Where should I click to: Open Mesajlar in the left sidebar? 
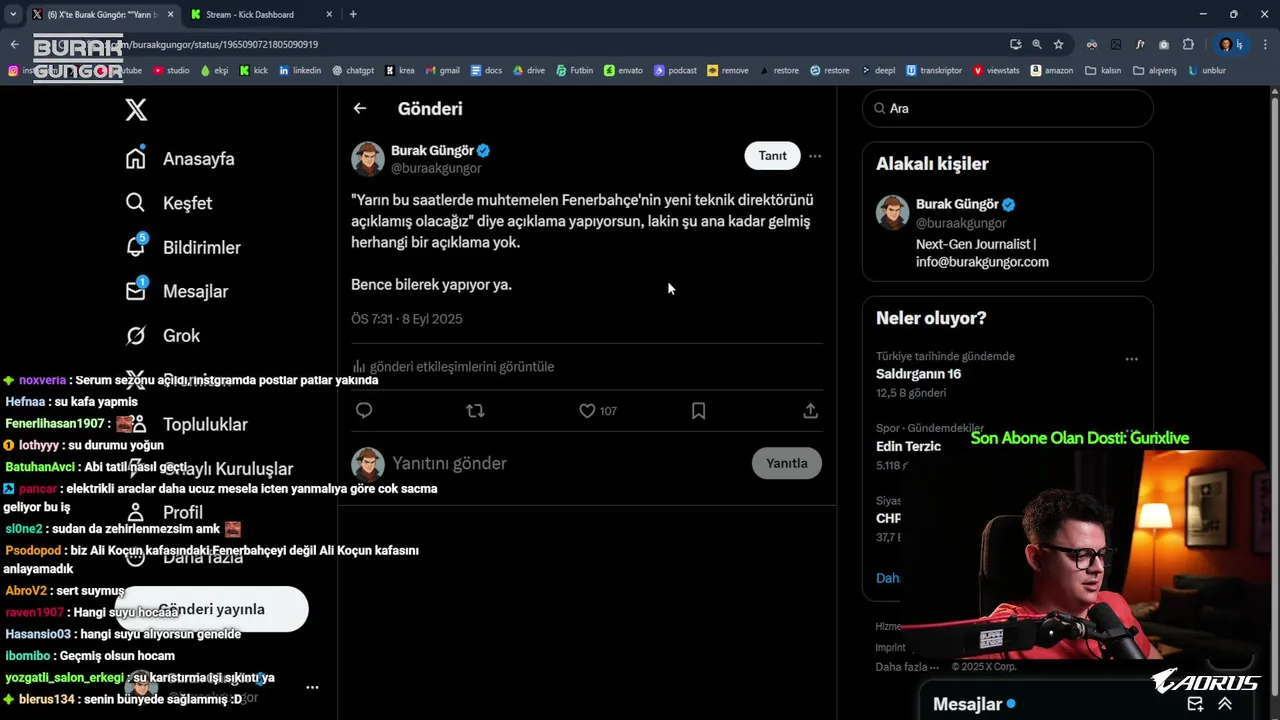point(177,291)
